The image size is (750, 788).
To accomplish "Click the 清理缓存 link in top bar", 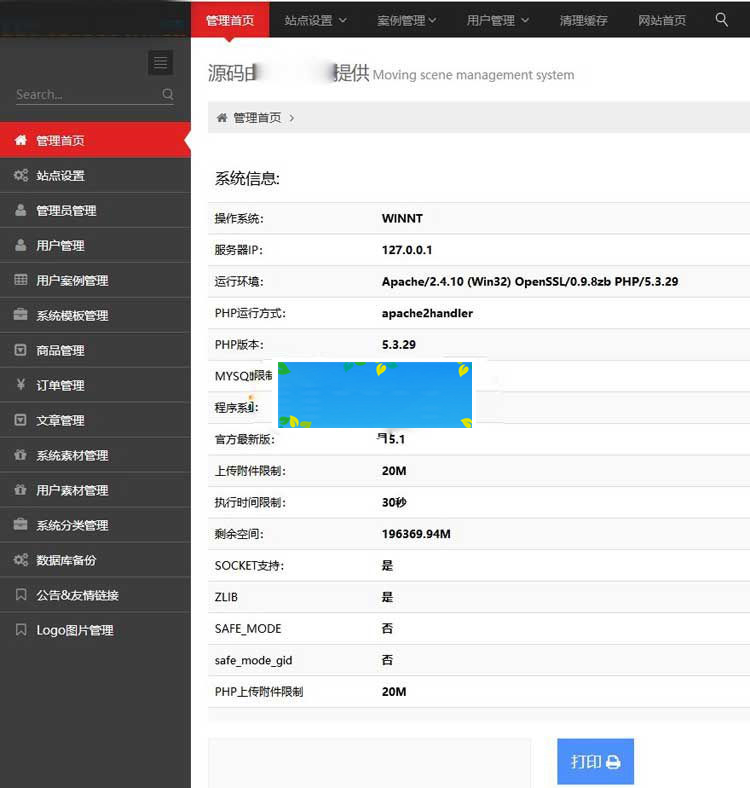I will pyautogui.click(x=584, y=20).
